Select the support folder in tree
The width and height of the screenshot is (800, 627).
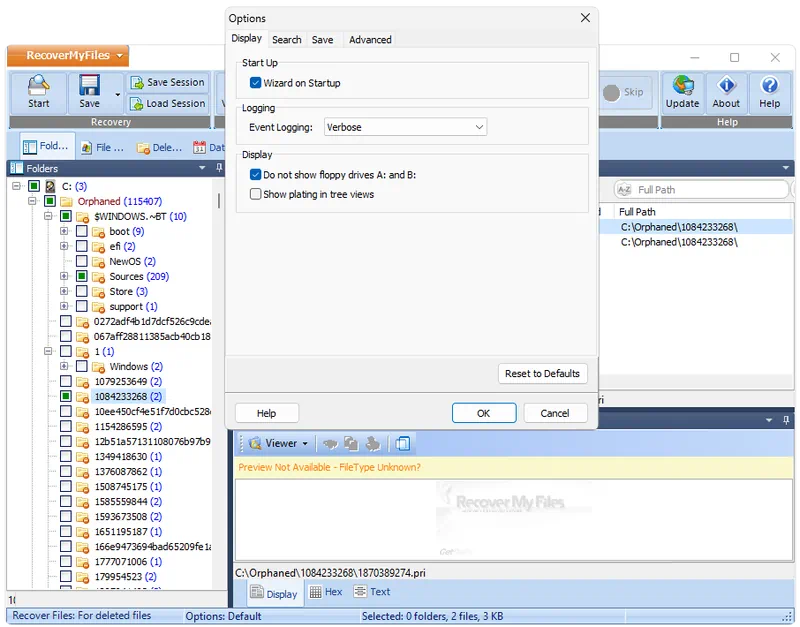tap(133, 307)
